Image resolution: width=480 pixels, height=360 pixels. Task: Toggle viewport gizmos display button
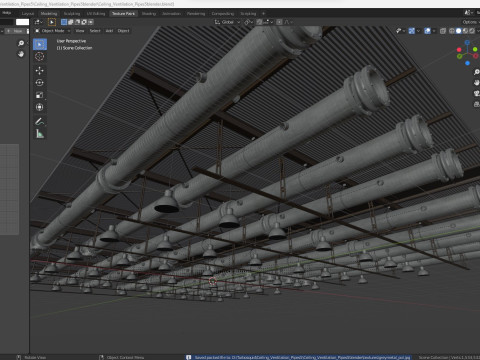pos(412,31)
